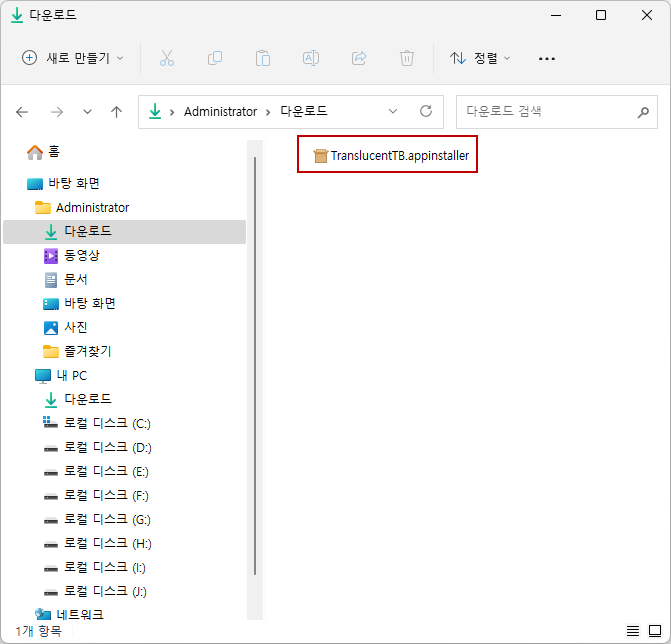Click the 사진 pictures icon
This screenshot has height=644, width=671.
pyautogui.click(x=51, y=328)
